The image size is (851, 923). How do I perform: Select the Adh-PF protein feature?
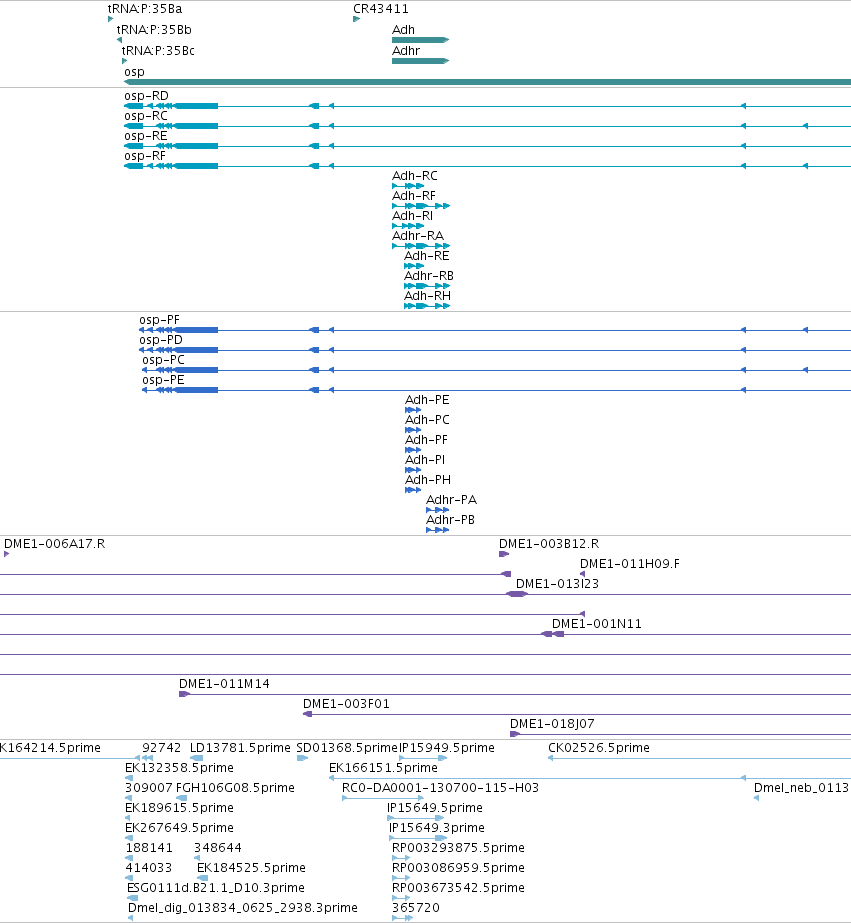point(413,450)
